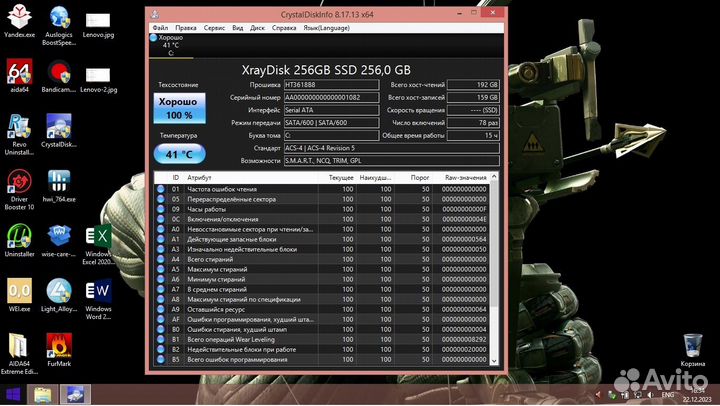The width and height of the screenshot is (720, 406).
Task: Open Windows Excel desktop shortcut
Action: 98,244
